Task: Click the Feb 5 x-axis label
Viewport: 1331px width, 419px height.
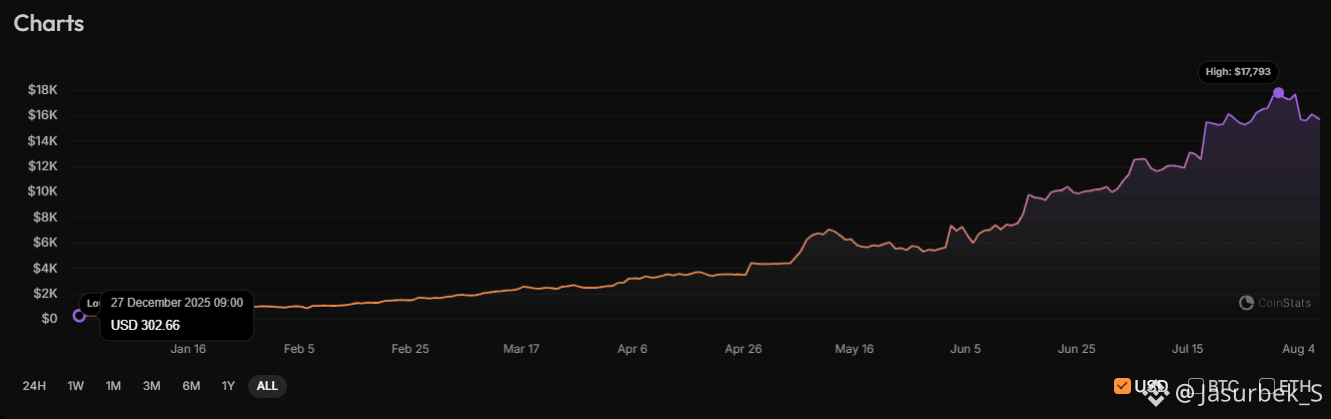Action: click(x=299, y=349)
